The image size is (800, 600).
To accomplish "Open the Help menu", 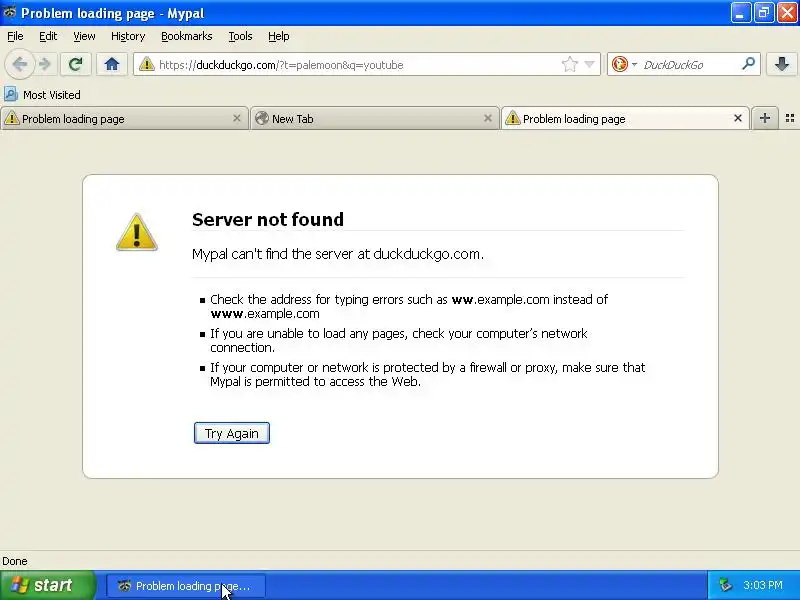I will [279, 36].
